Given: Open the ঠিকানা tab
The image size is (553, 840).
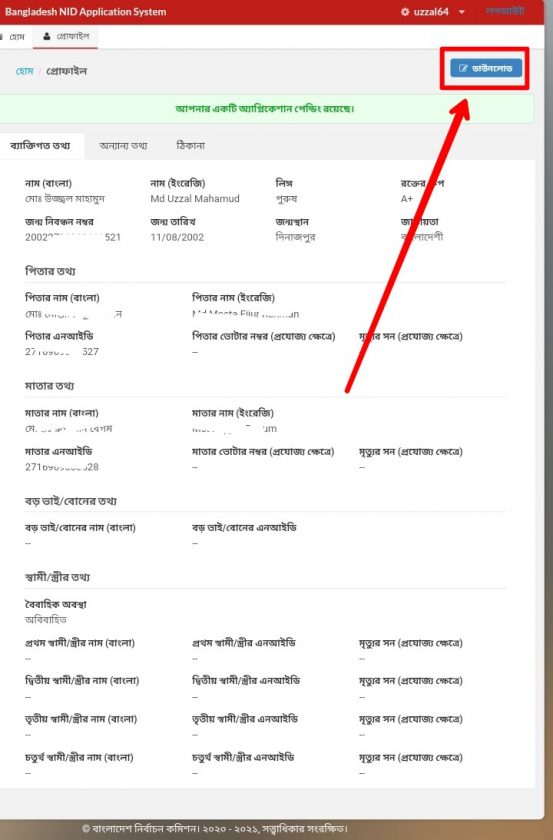Looking at the screenshot, I should point(190,146).
